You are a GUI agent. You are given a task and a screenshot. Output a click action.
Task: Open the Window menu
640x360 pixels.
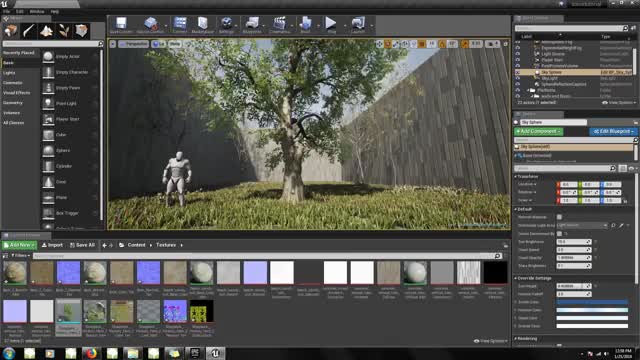(x=37, y=11)
